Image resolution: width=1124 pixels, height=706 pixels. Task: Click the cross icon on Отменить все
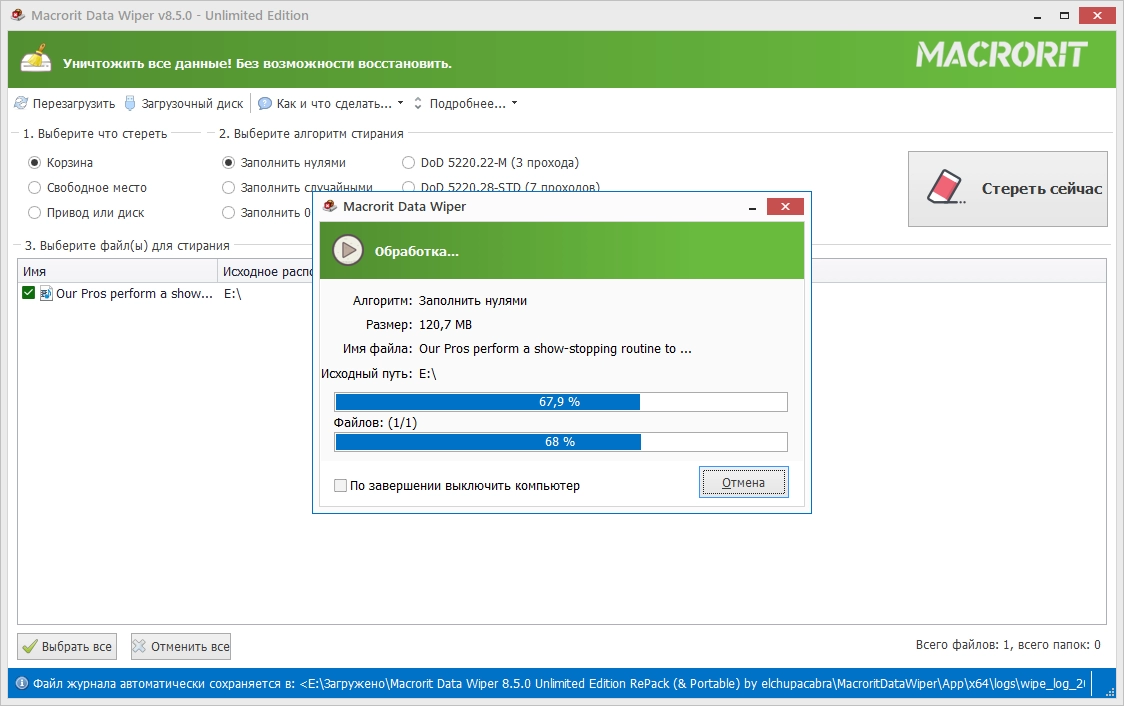point(139,647)
